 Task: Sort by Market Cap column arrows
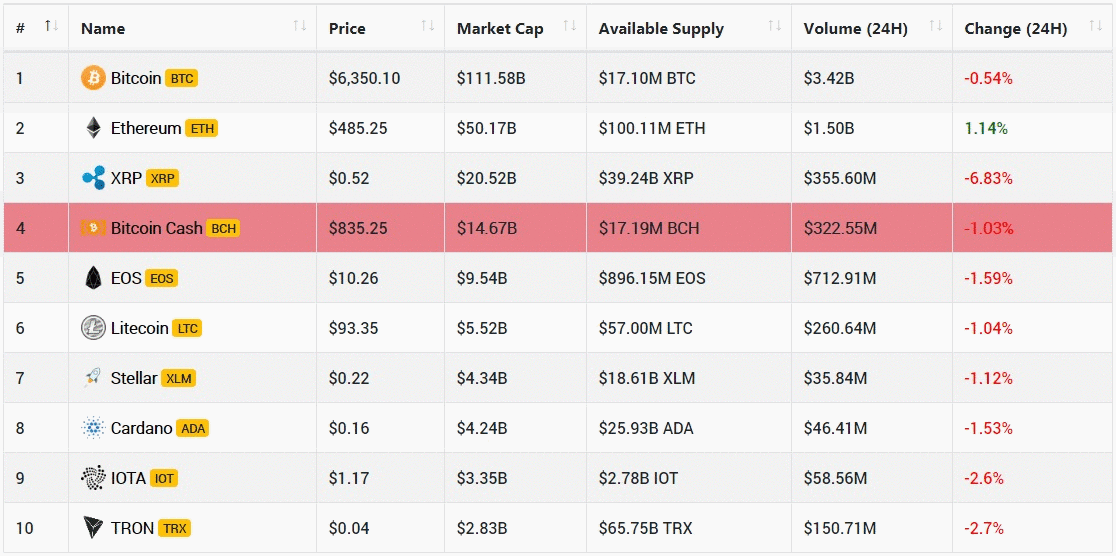[570, 26]
